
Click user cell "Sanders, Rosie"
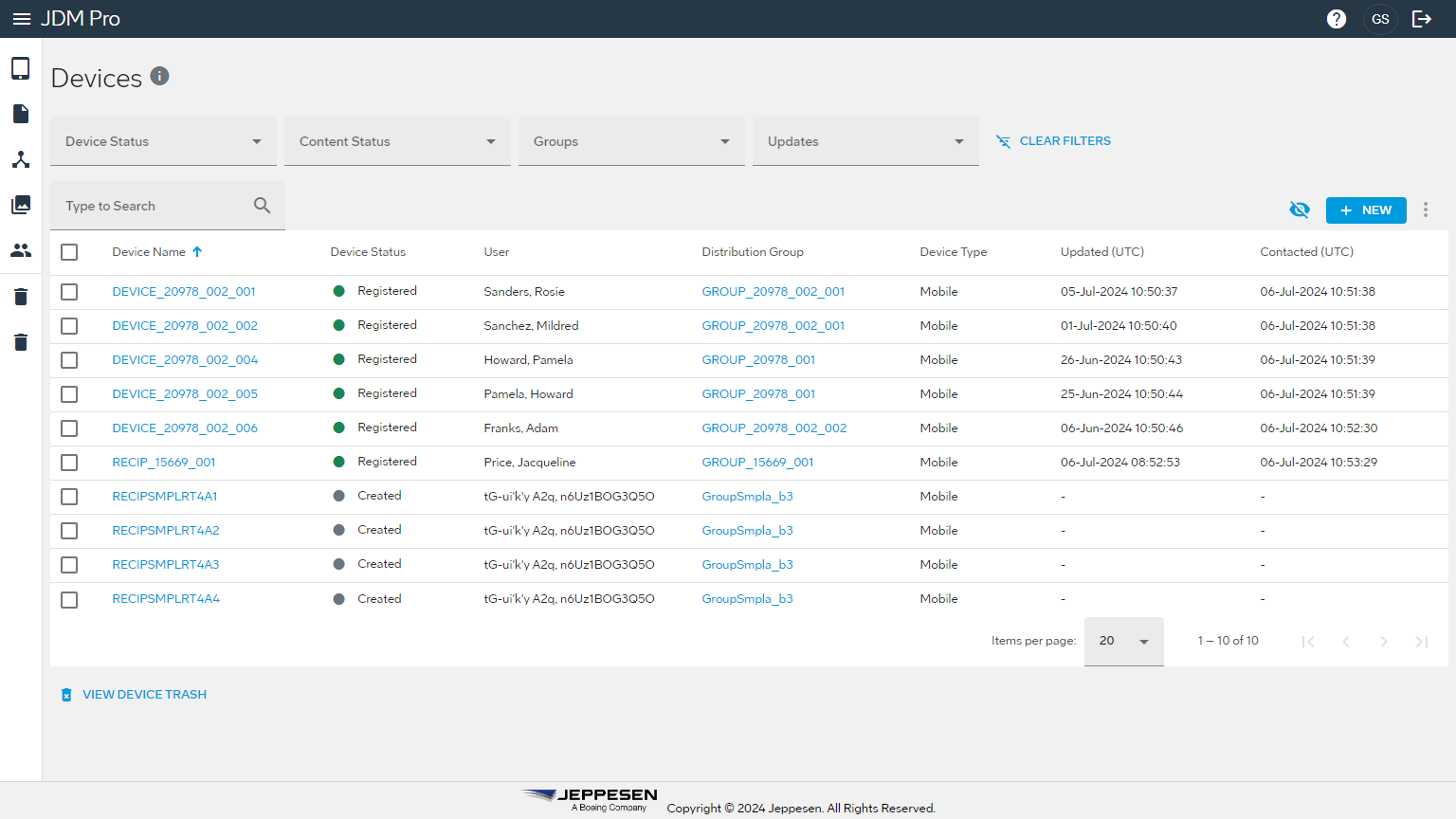coord(524,292)
